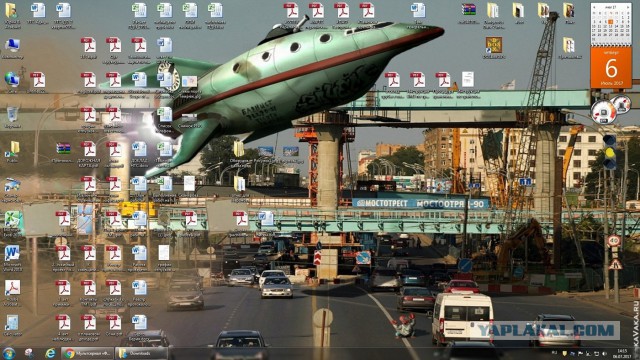Select the user profile folder icon
Image resolution: width=640 pixels, height=360 pixels.
pos(12,15)
